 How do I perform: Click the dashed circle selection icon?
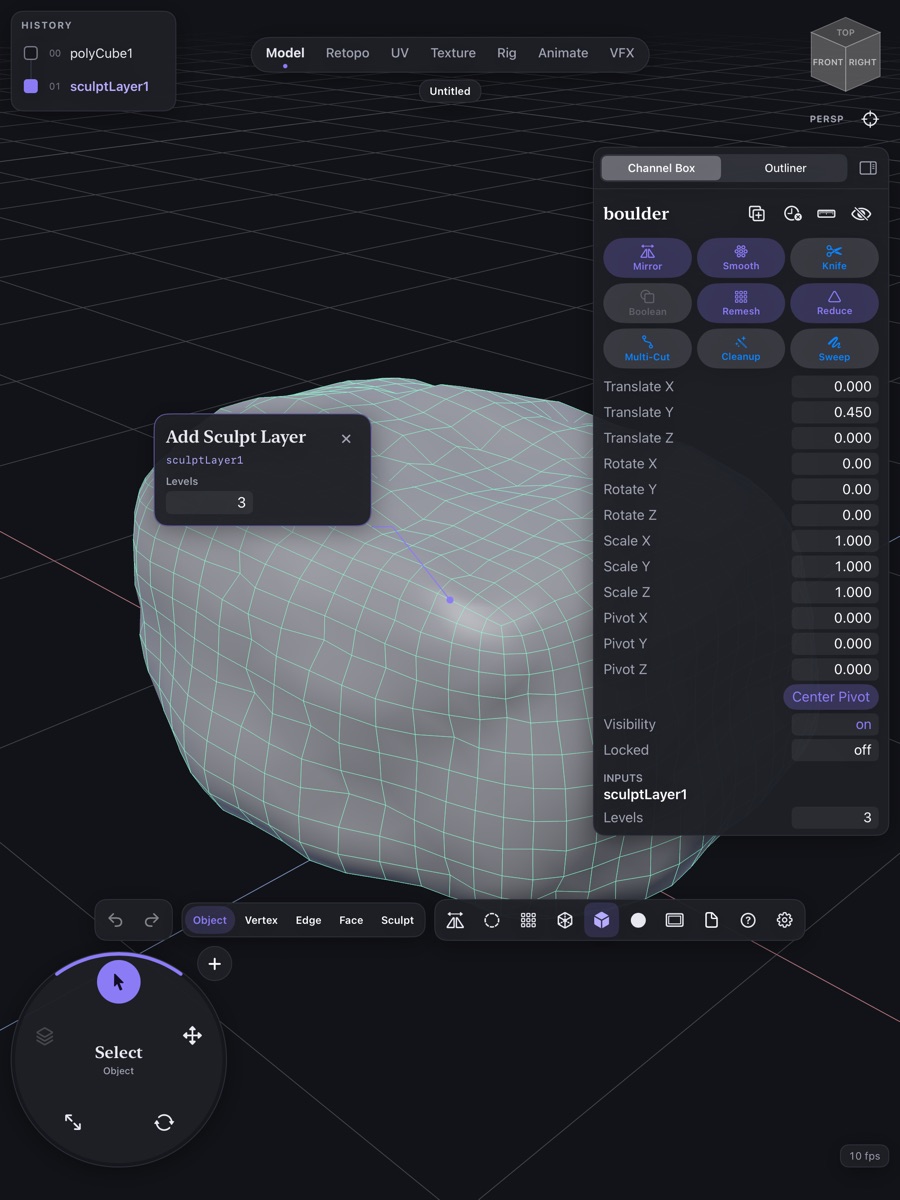point(492,920)
